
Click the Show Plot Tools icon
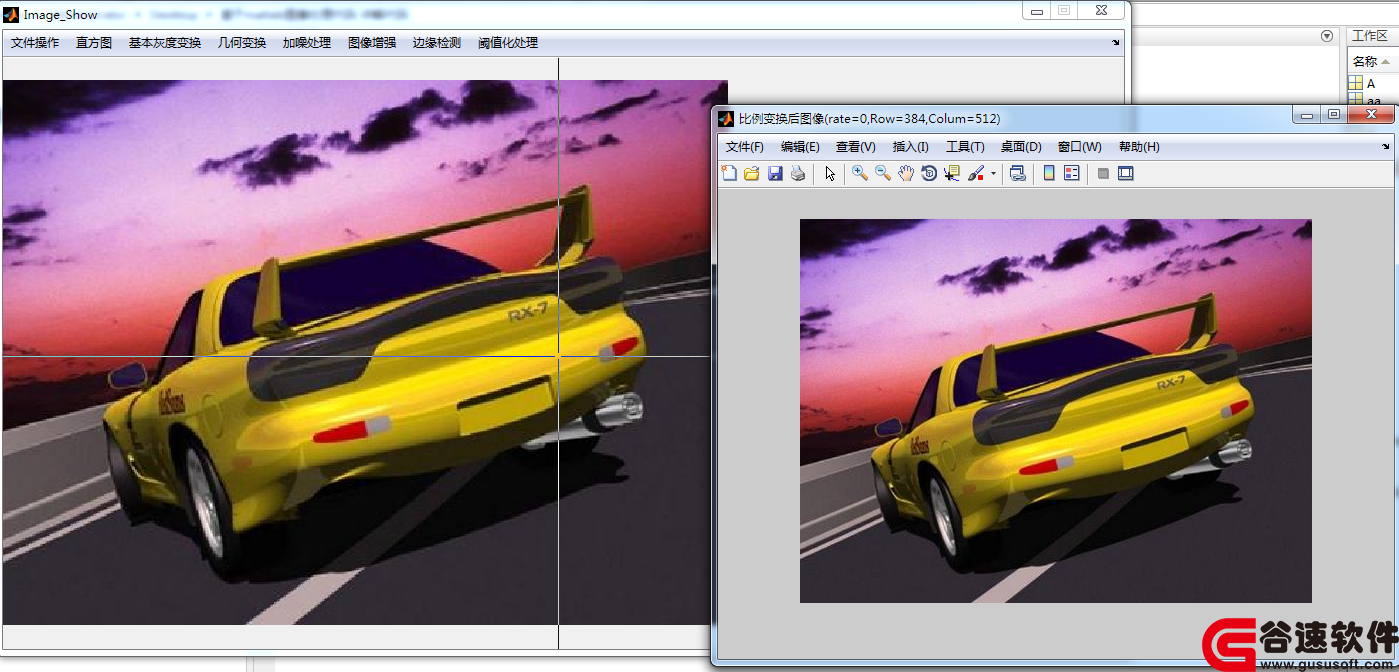pos(1126,173)
